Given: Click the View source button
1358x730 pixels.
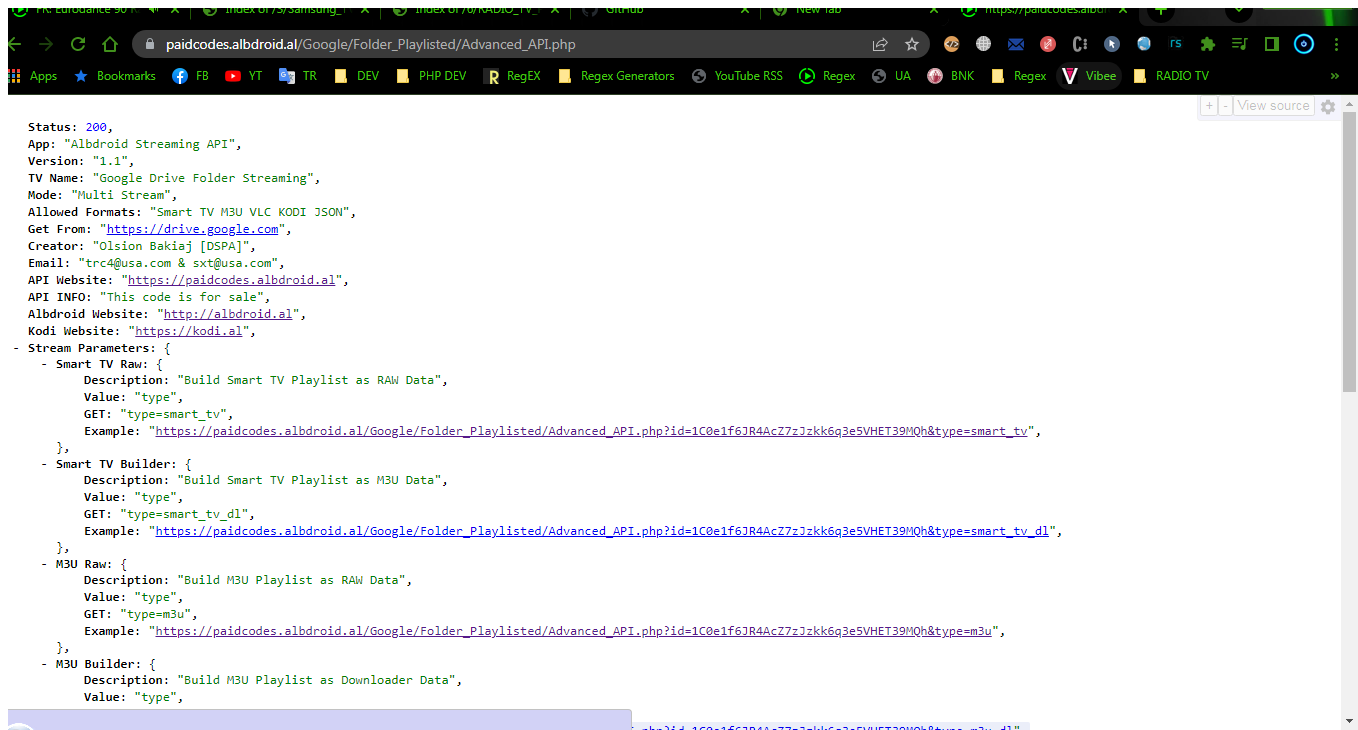Looking at the screenshot, I should pyautogui.click(x=1273, y=106).
